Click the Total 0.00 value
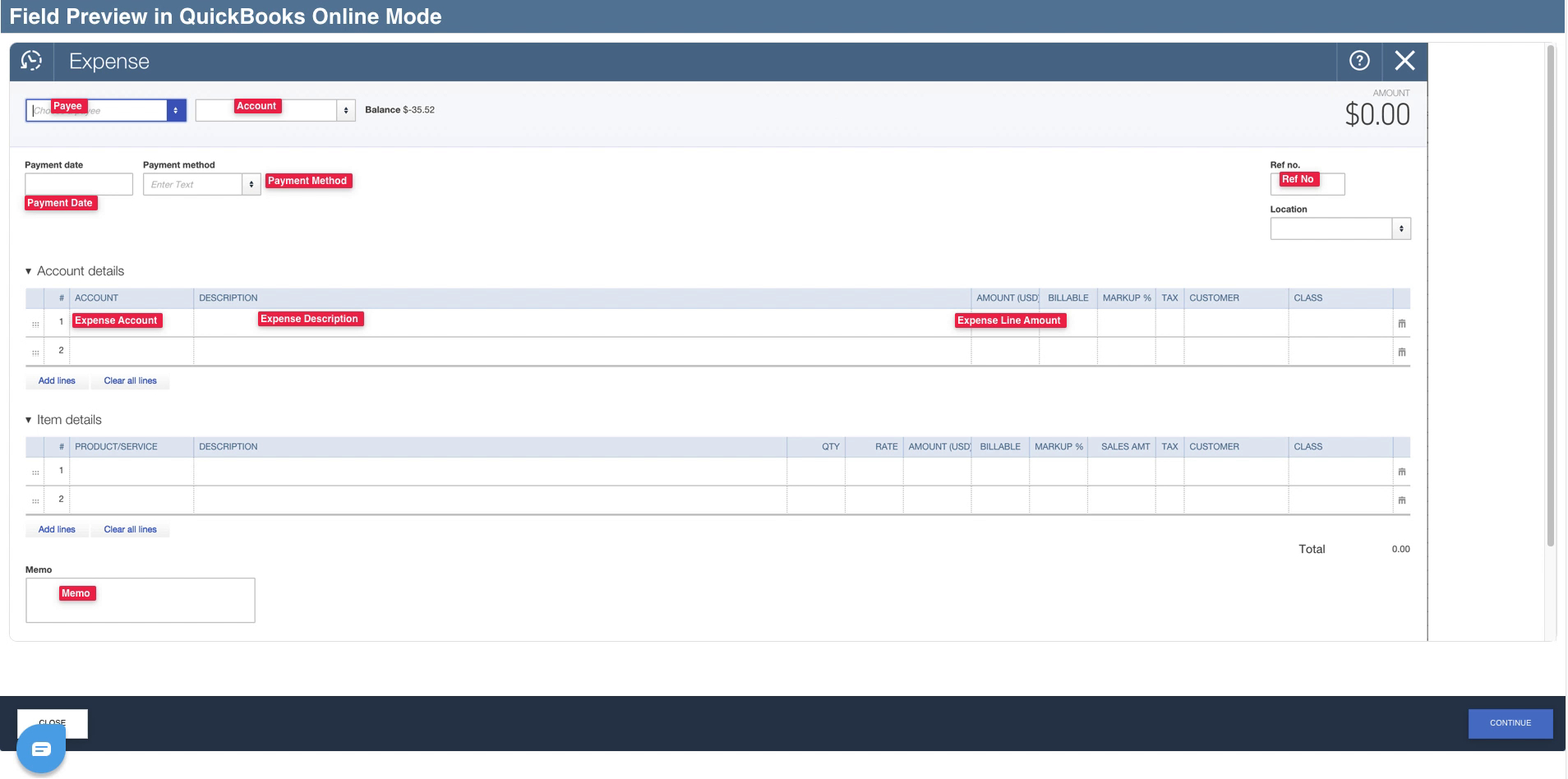Viewport: 1568px width, 779px height. tap(1400, 549)
